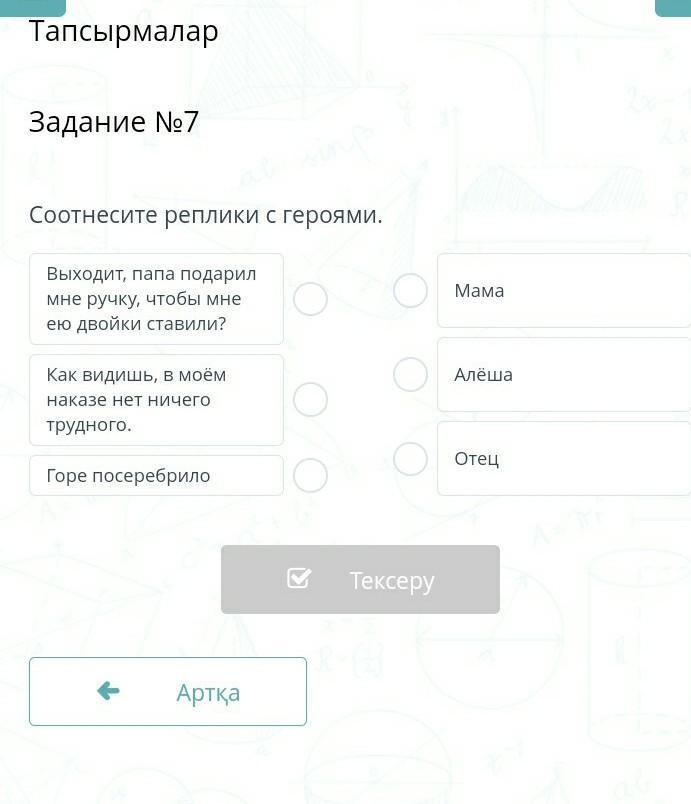Select the circle next to 'Горе посеребрило'
The width and height of the screenshot is (691, 804).
pos(310,476)
